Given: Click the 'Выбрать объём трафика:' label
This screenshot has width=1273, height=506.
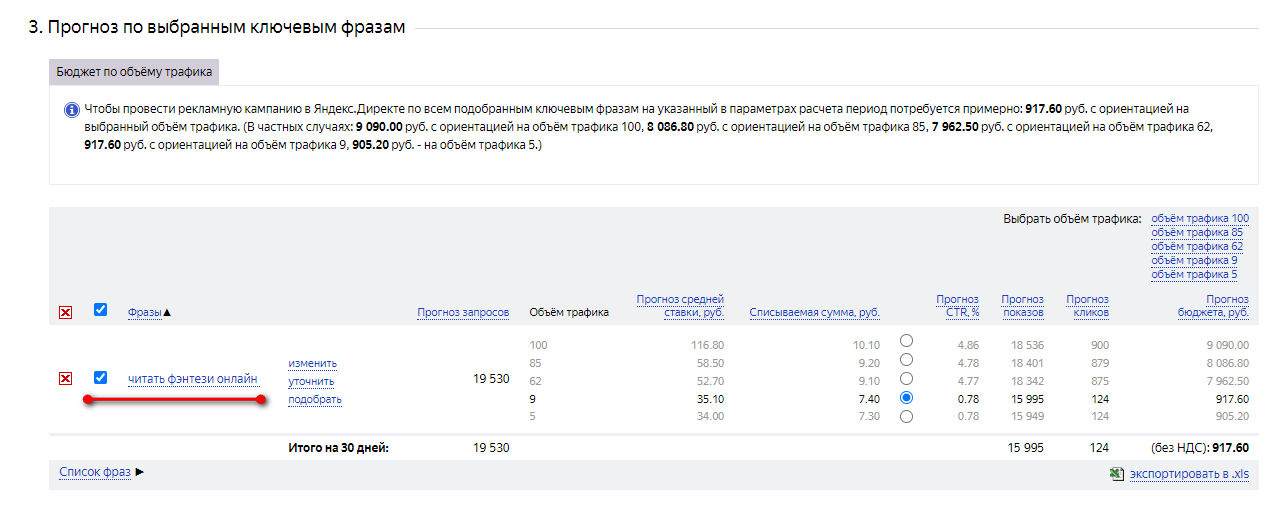Looking at the screenshot, I should click(1072, 218).
